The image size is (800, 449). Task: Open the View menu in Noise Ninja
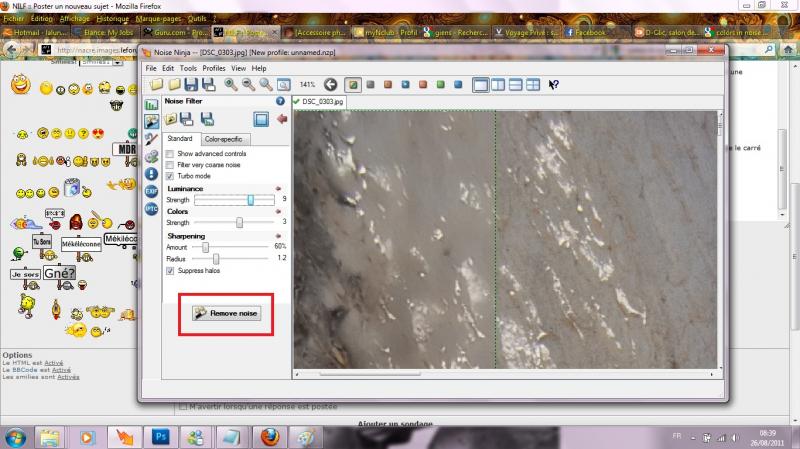[238, 68]
